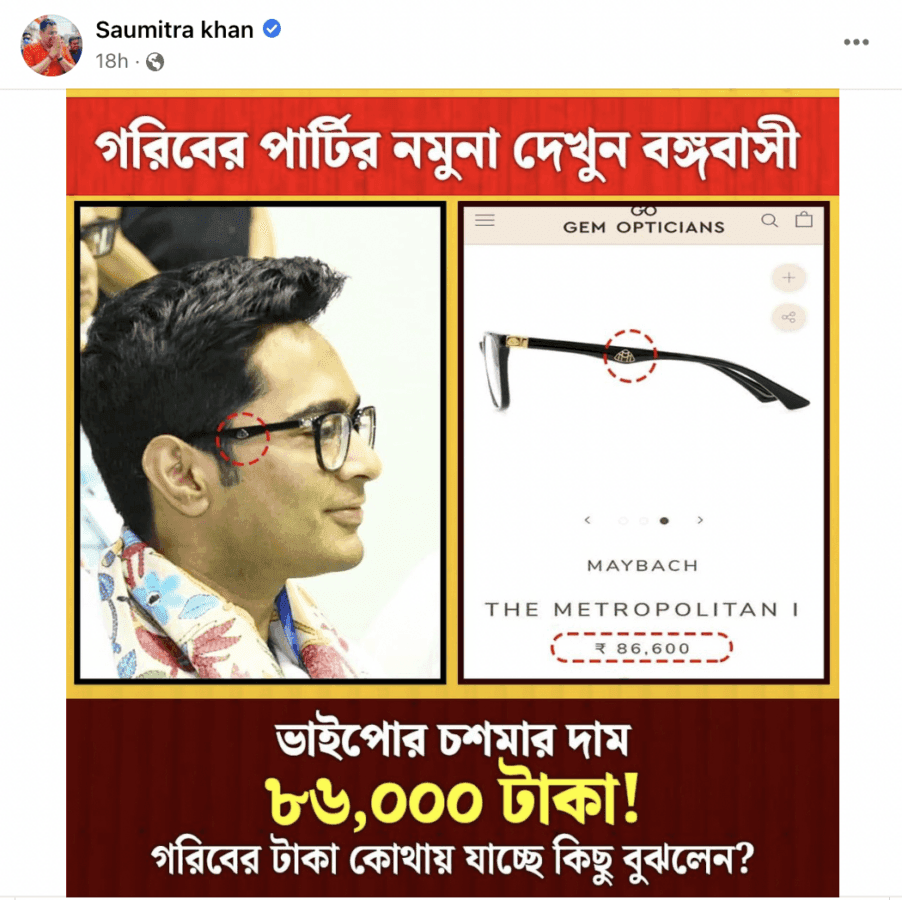Image resolution: width=902 pixels, height=900 pixels.
Task: Click the globe public audience icon
Action: [x=155, y=62]
